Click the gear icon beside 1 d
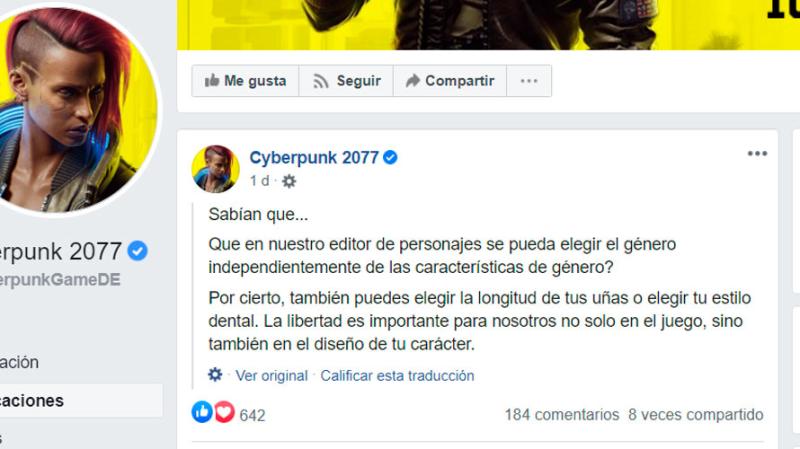 tap(289, 181)
